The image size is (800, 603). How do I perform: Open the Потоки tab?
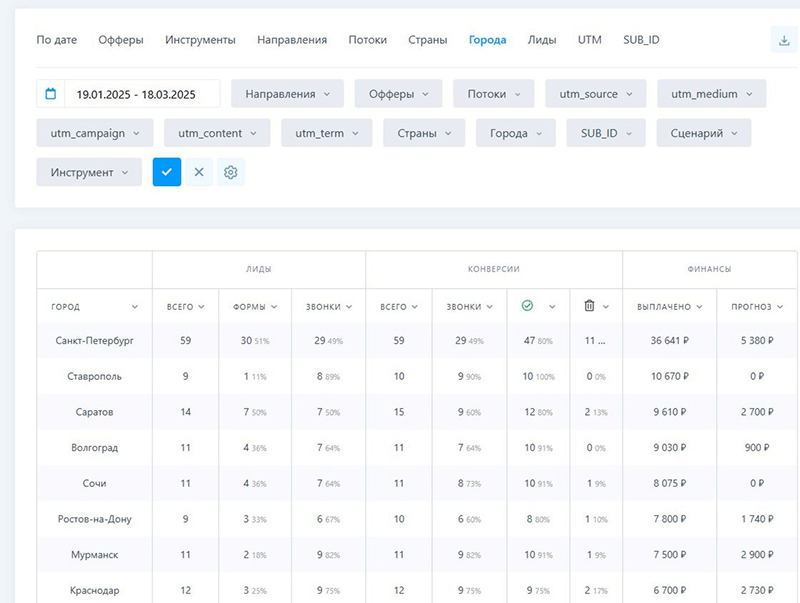pyautogui.click(x=367, y=40)
